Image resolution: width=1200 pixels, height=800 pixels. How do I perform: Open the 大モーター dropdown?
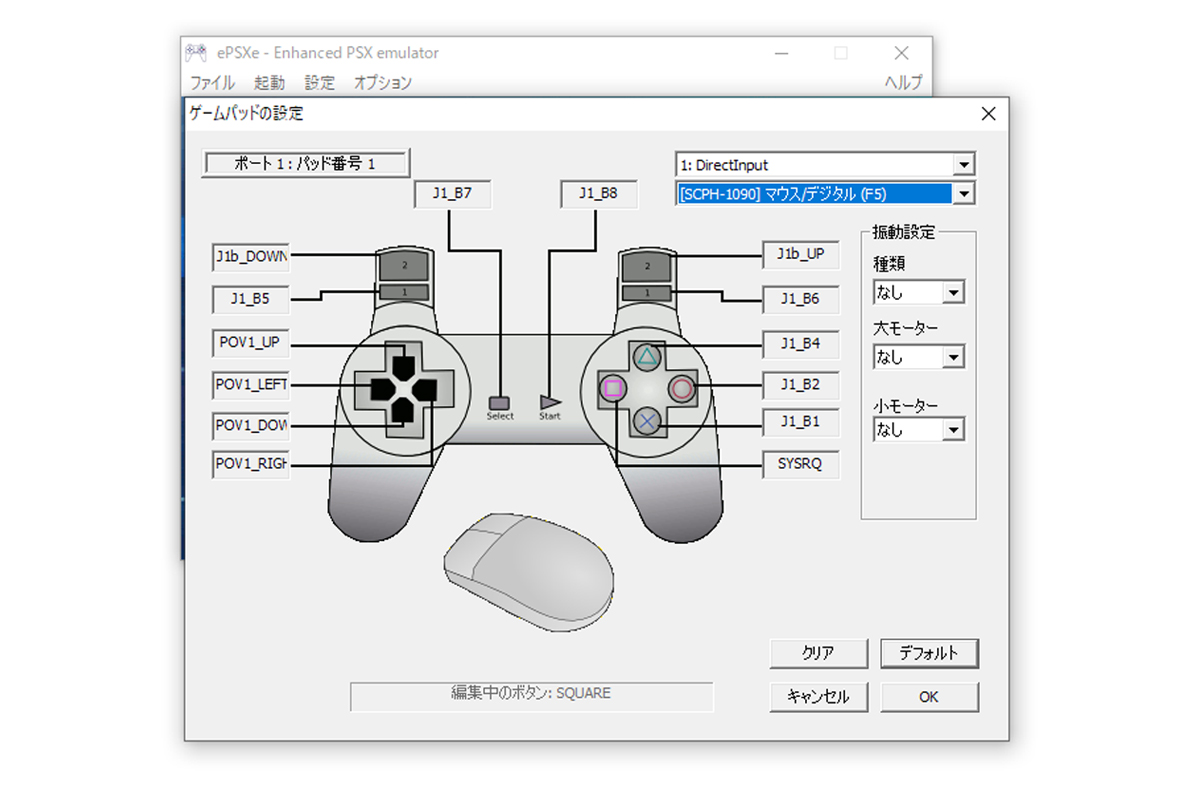click(954, 357)
